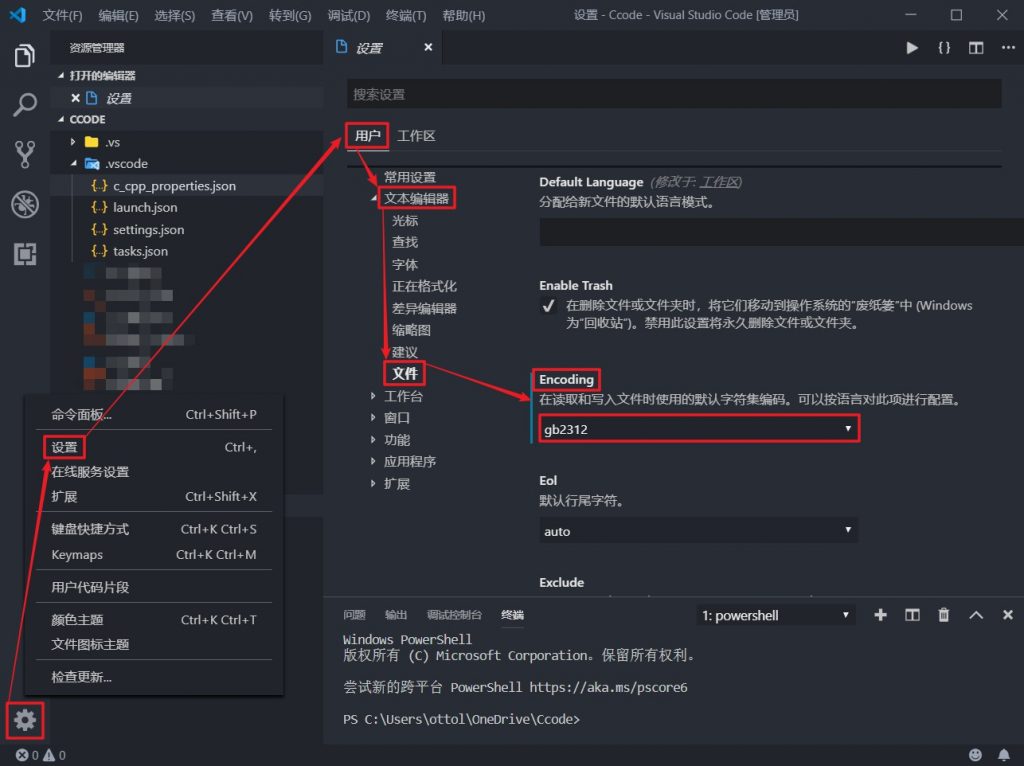Choose 用户代码片段 from gear menu
Image resolution: width=1024 pixels, height=766 pixels.
pos(153,587)
